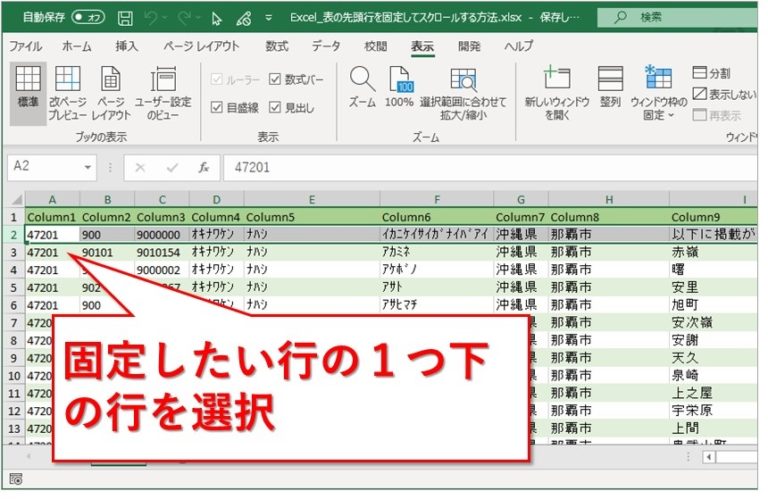
Task: Click the Undo arrow icon
Action: (150, 18)
